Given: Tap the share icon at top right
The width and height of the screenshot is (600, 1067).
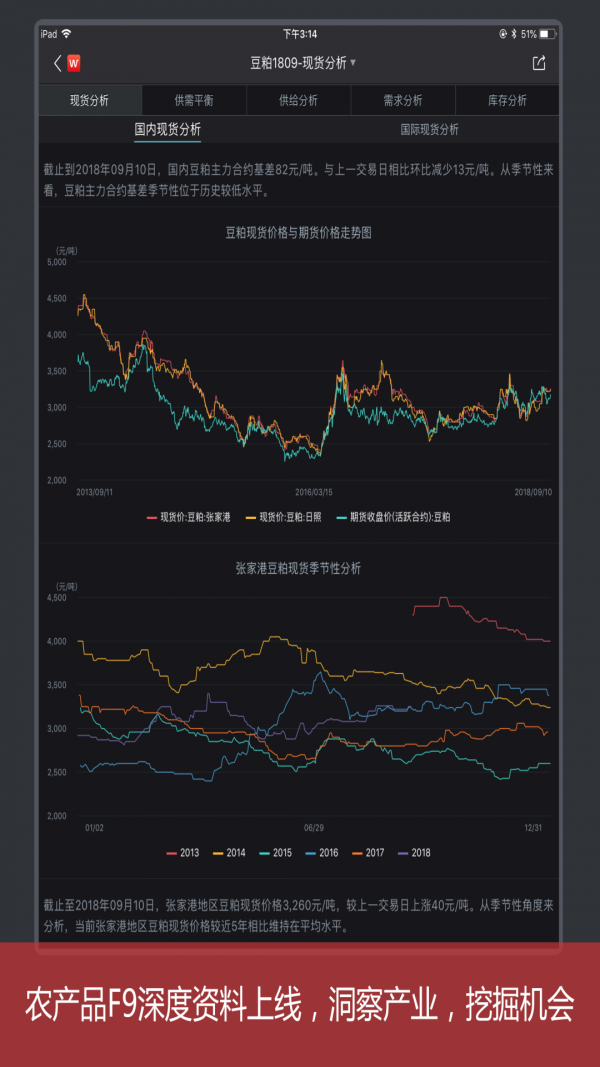Looking at the screenshot, I should (x=539, y=63).
